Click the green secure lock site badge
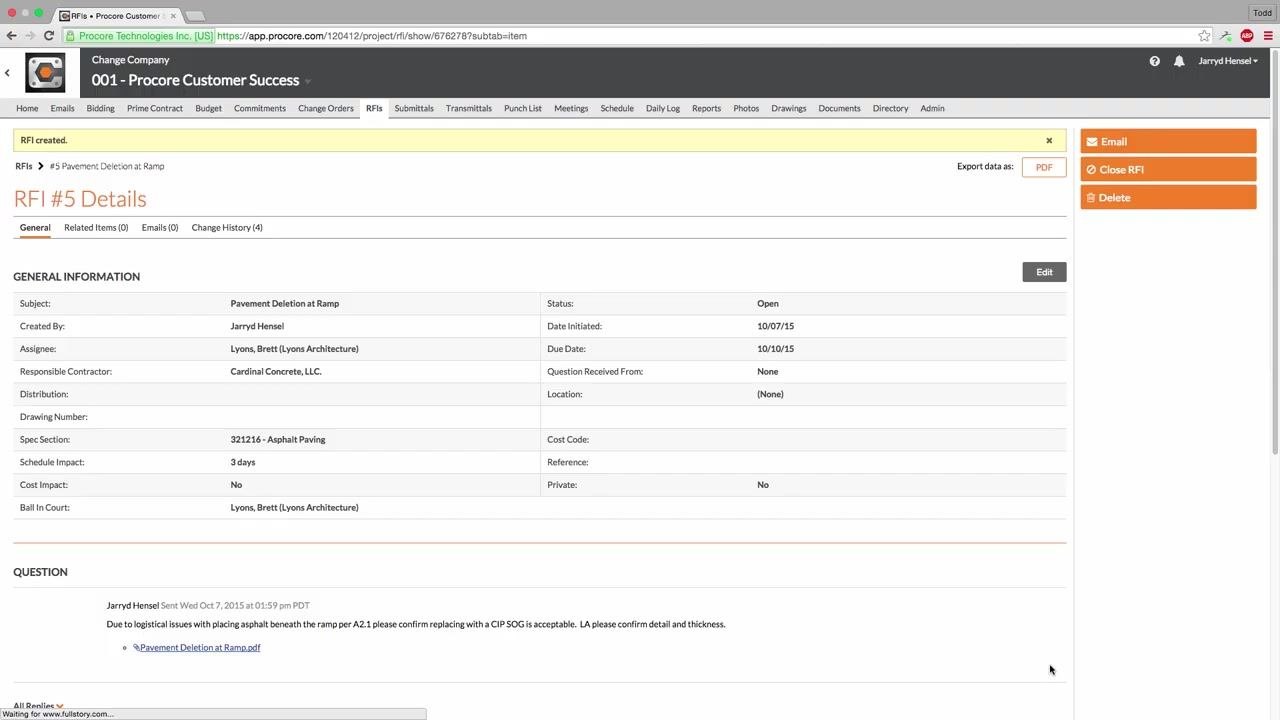Image resolution: width=1280 pixels, height=720 pixels. [x=140, y=36]
